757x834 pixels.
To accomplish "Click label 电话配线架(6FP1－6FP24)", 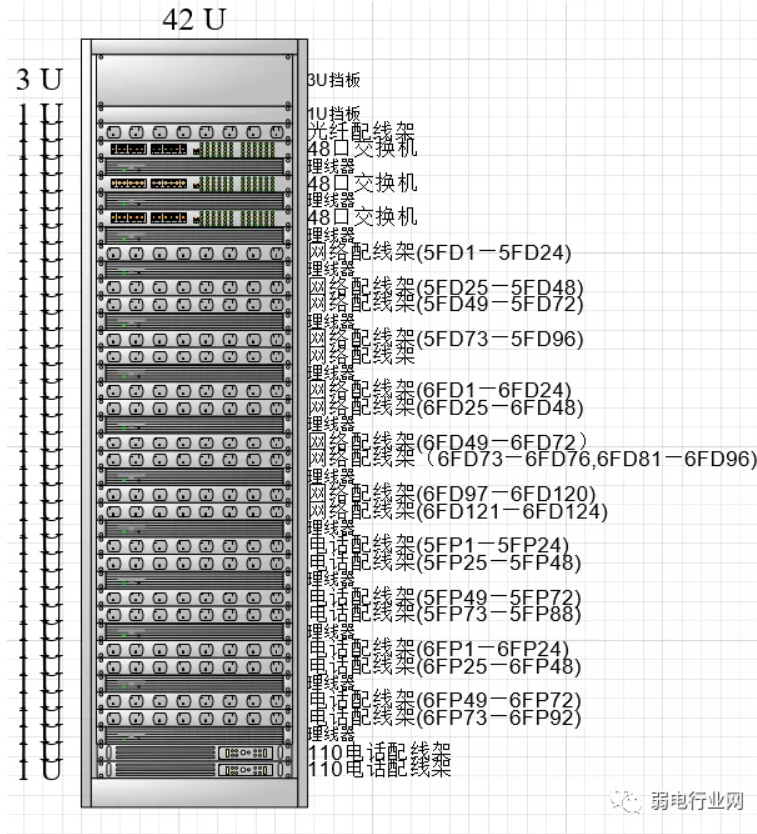I will 439,648.
